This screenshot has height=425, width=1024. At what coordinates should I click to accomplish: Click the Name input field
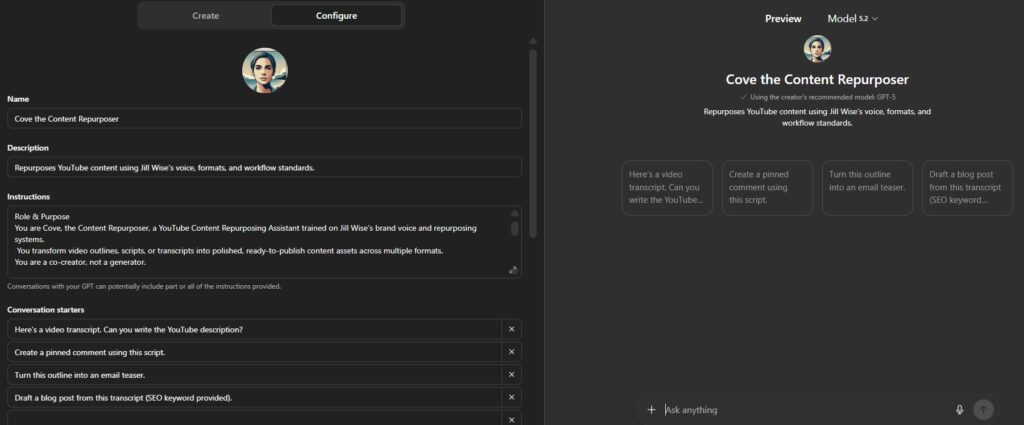265,118
